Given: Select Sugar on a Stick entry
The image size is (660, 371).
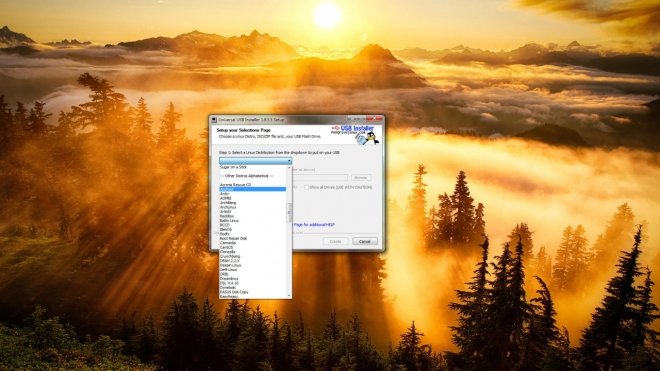Looking at the screenshot, I should point(233,167).
